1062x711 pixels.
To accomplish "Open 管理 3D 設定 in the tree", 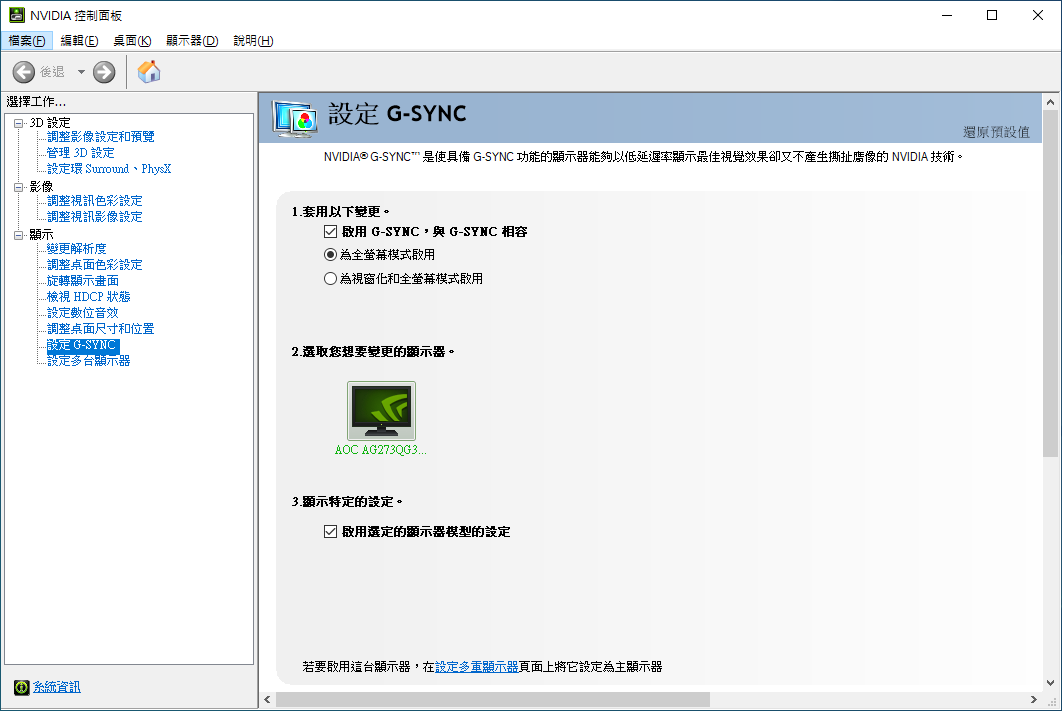I will click(81, 153).
